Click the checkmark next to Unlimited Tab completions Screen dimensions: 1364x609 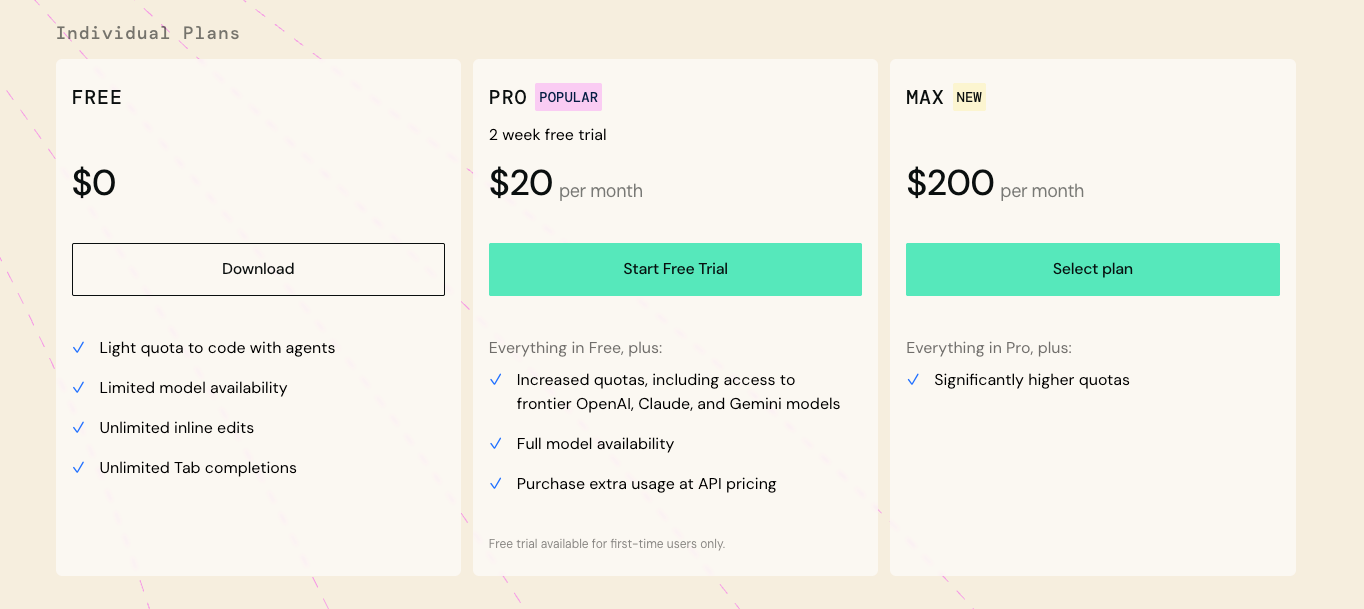79,467
